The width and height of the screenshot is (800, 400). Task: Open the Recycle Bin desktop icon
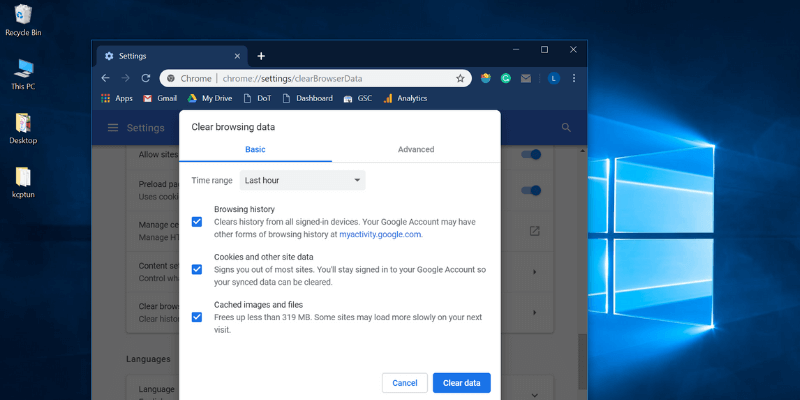coord(22,17)
